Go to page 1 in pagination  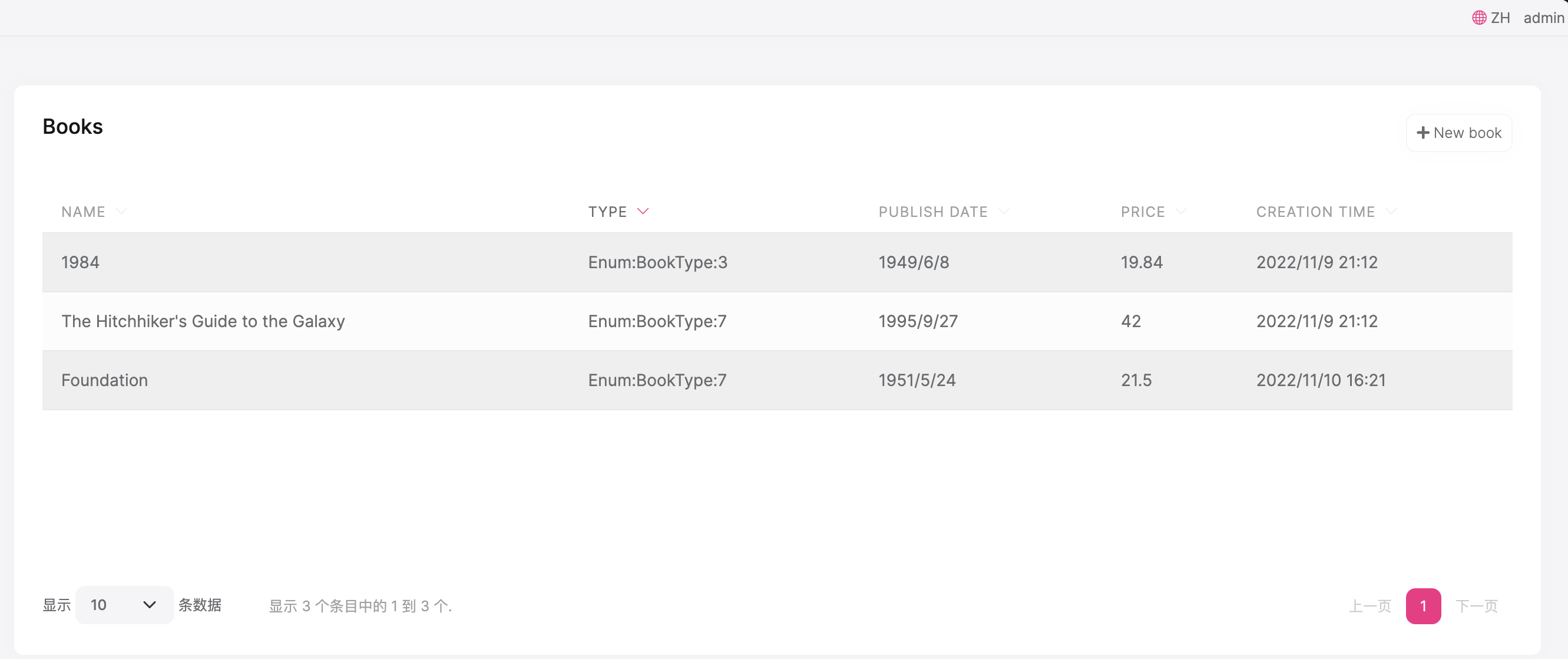coord(1423,606)
